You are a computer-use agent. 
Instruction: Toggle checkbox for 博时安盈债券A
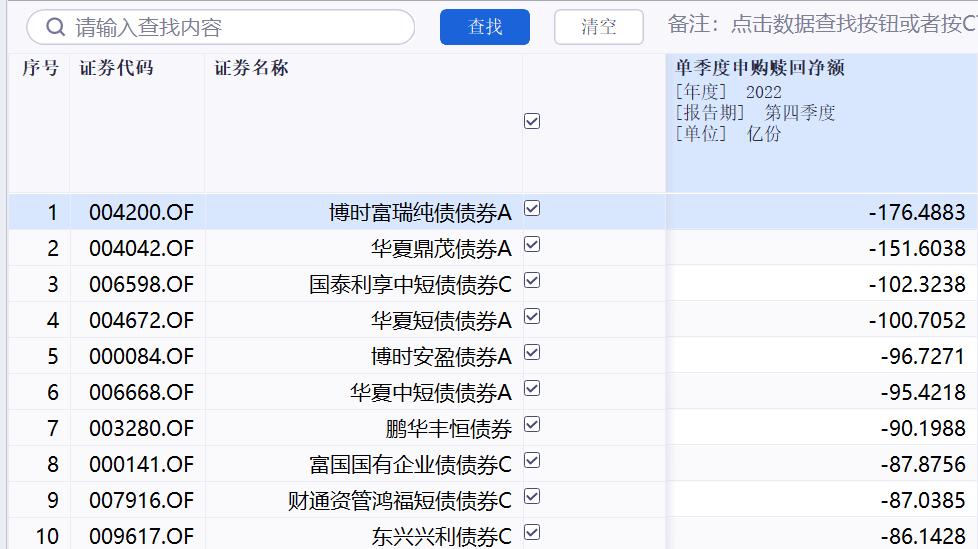pyautogui.click(x=532, y=352)
